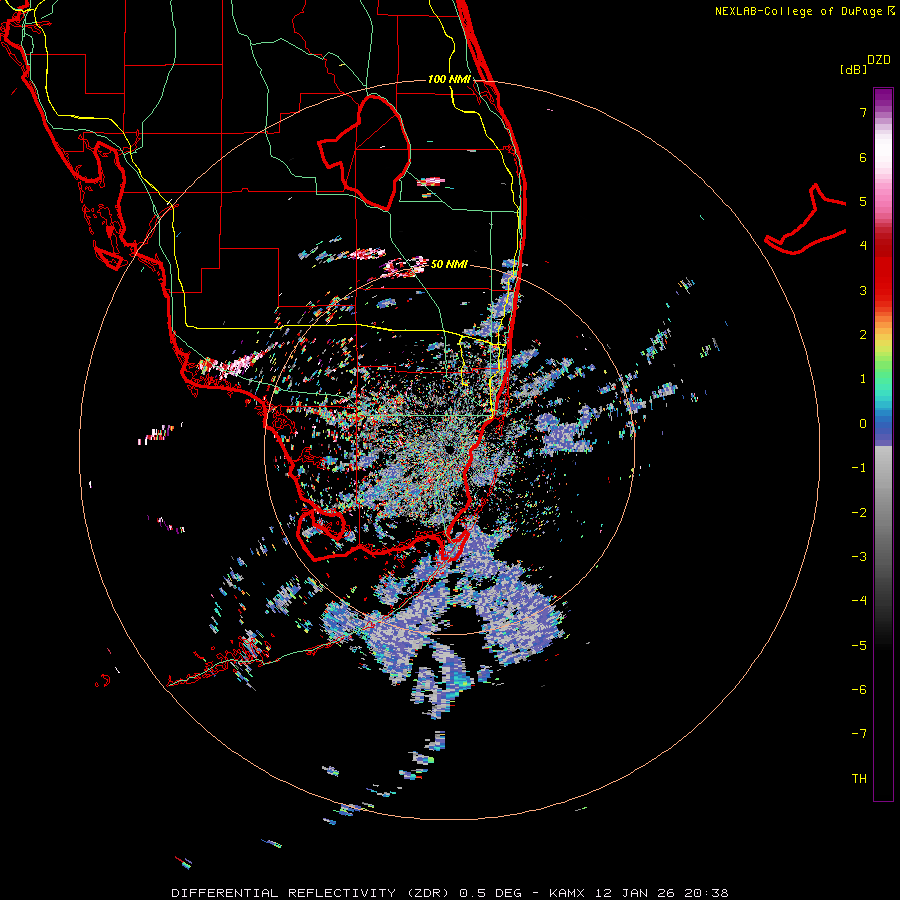This screenshot has width=900, height=900.
Task: Click the 3 dB tick label on the scale
Action: click(863, 290)
